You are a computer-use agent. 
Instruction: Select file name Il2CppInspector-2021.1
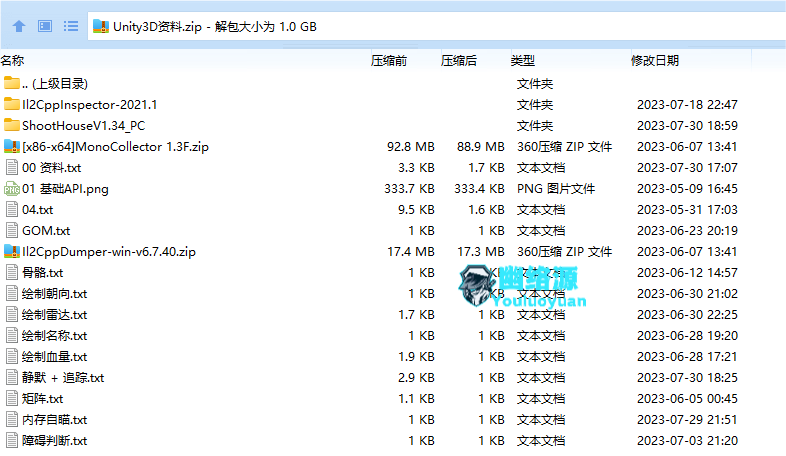[89, 105]
